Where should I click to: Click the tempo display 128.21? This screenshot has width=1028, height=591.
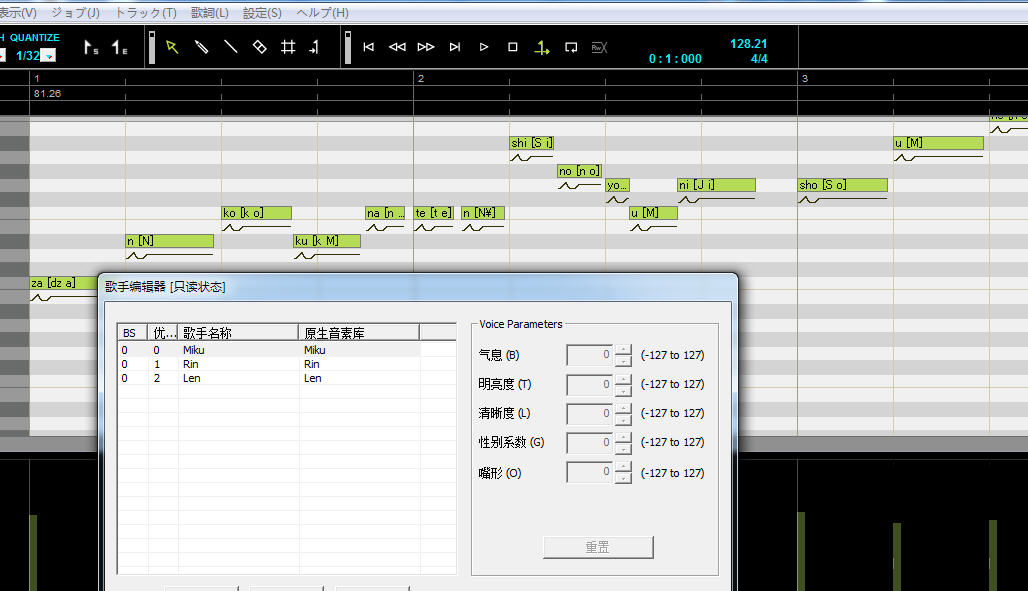click(748, 43)
